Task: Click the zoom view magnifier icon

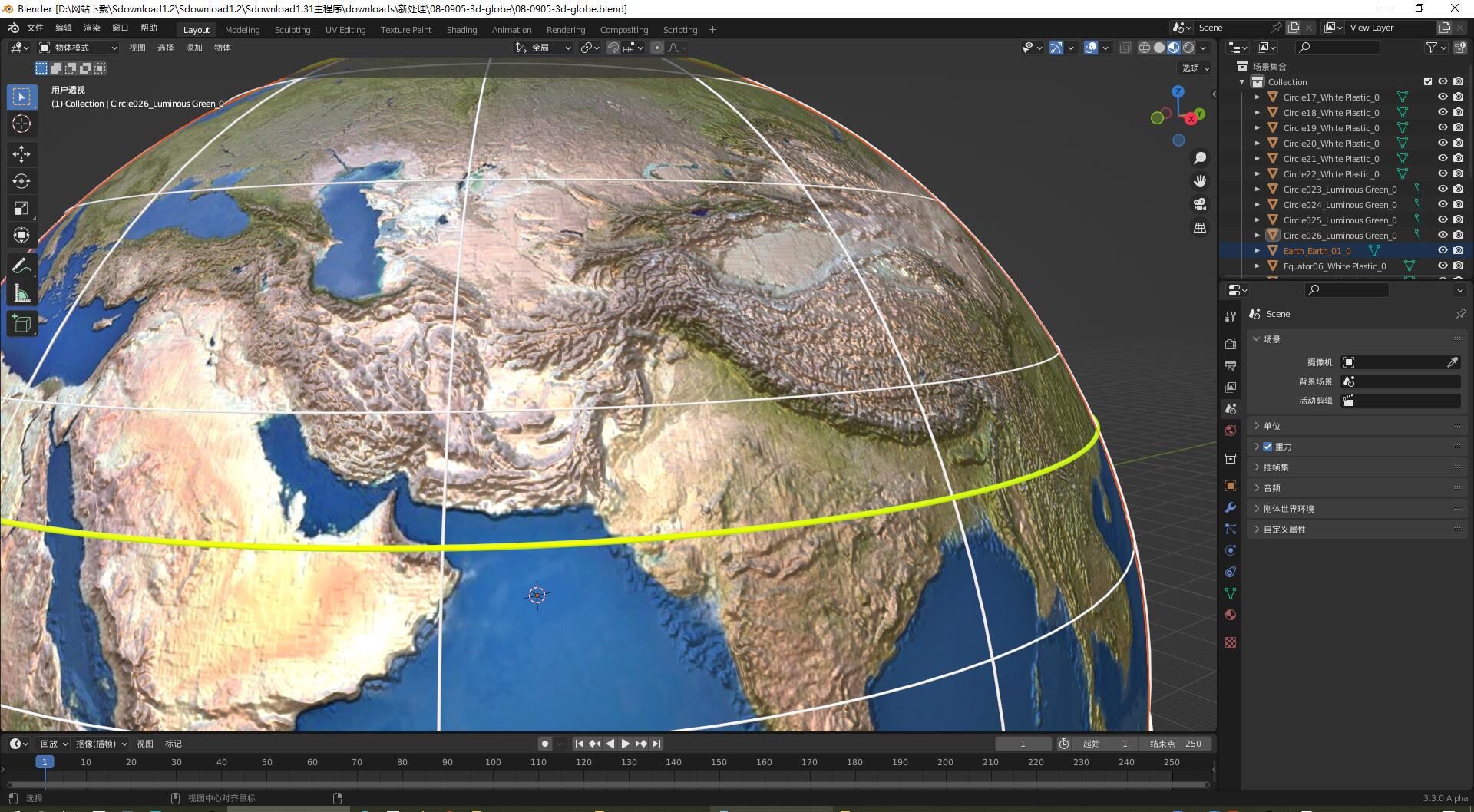Action: pyautogui.click(x=1199, y=158)
